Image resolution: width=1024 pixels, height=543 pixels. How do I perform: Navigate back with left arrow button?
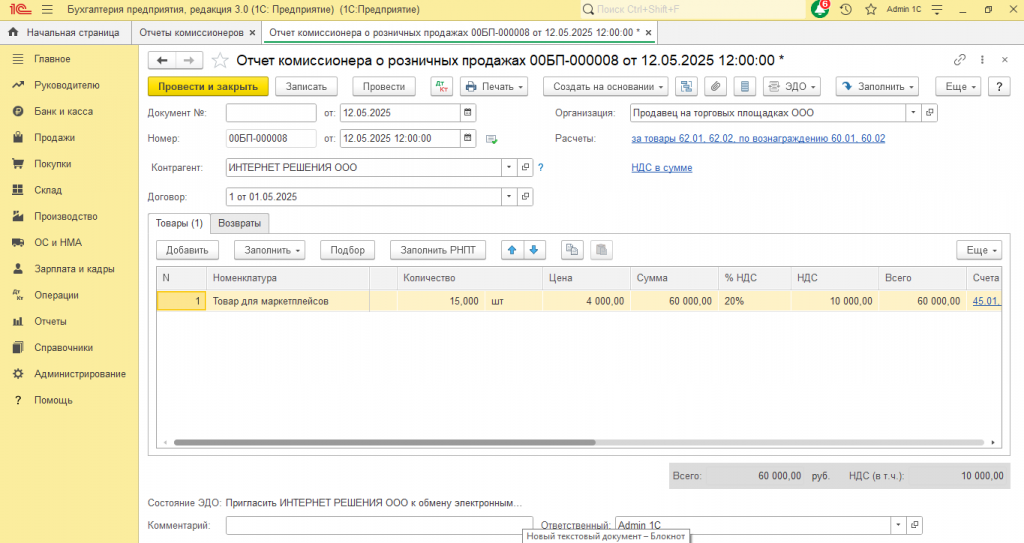click(x=162, y=60)
